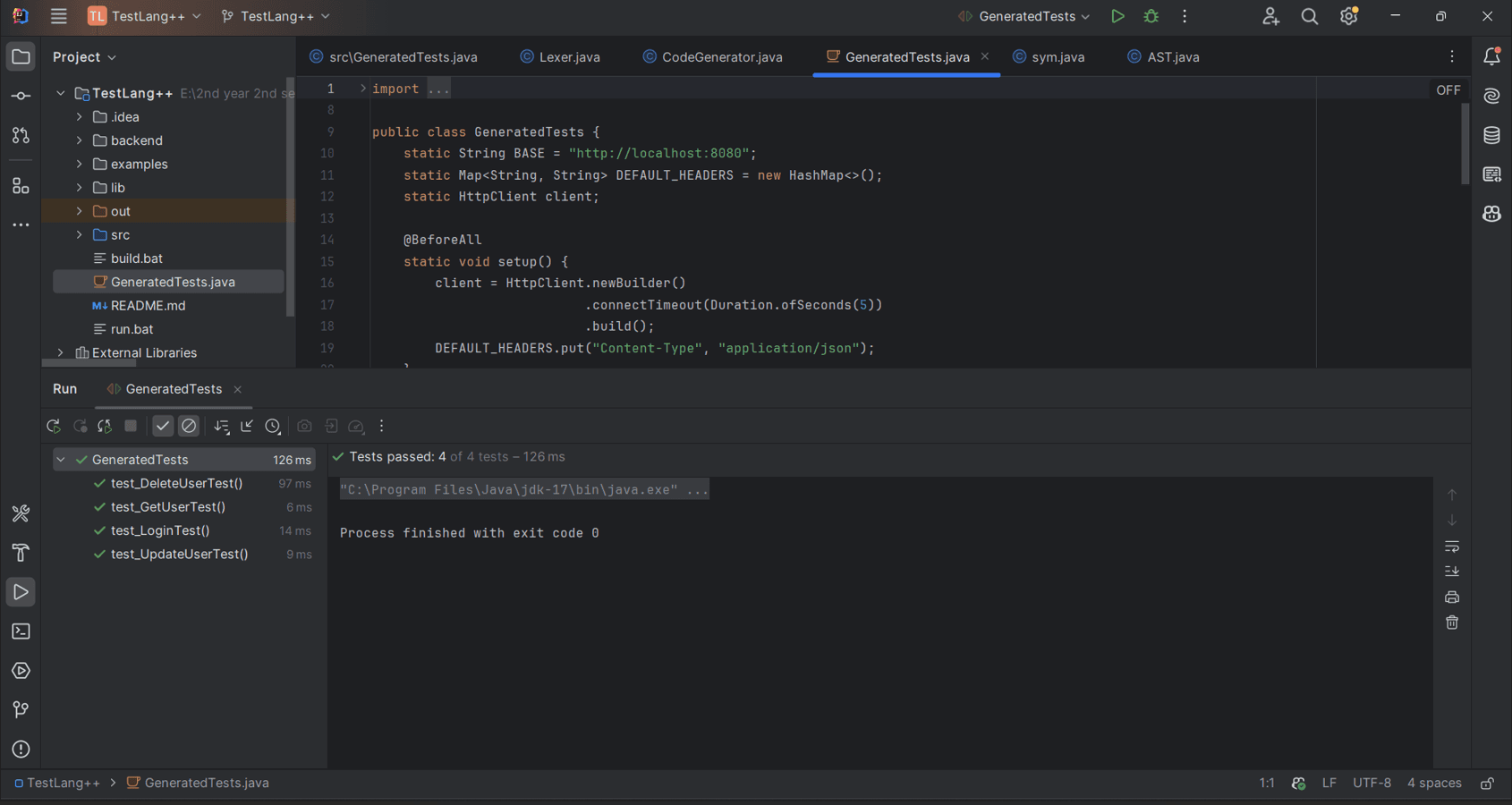Image resolution: width=1512 pixels, height=805 pixels.
Task: Close the GeneratedTests.java editor tab
Action: click(985, 56)
